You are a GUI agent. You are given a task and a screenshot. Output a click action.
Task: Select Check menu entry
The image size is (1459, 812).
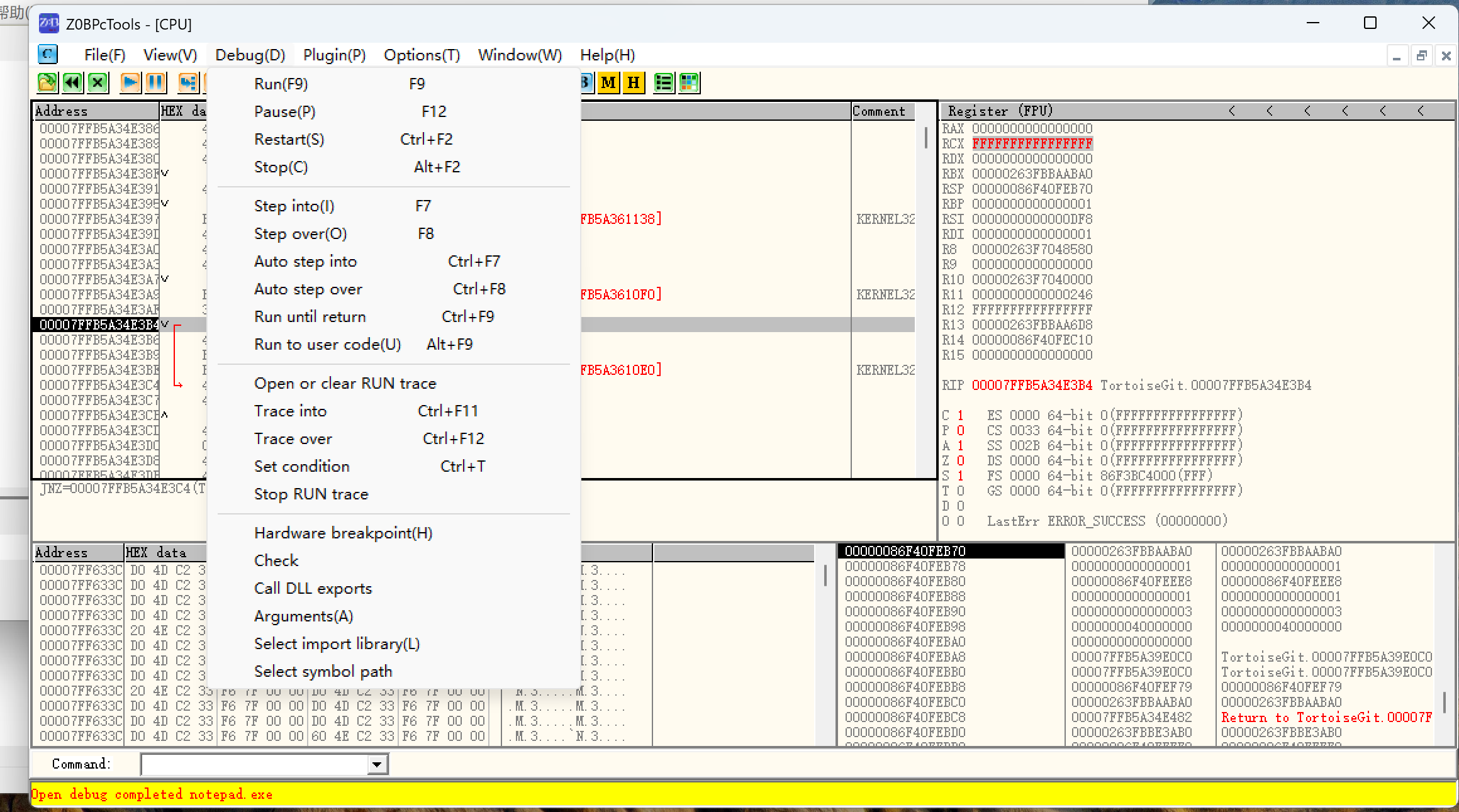tap(394, 560)
